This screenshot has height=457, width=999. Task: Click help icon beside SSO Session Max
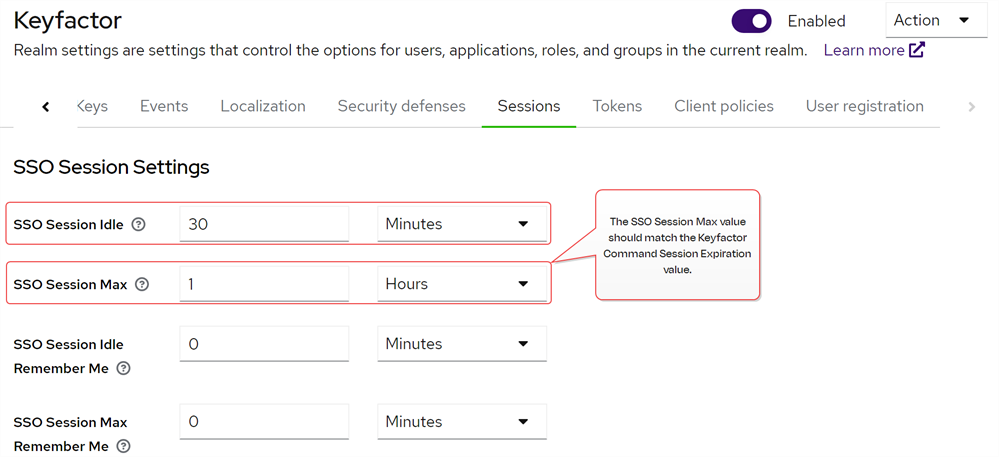tap(142, 285)
